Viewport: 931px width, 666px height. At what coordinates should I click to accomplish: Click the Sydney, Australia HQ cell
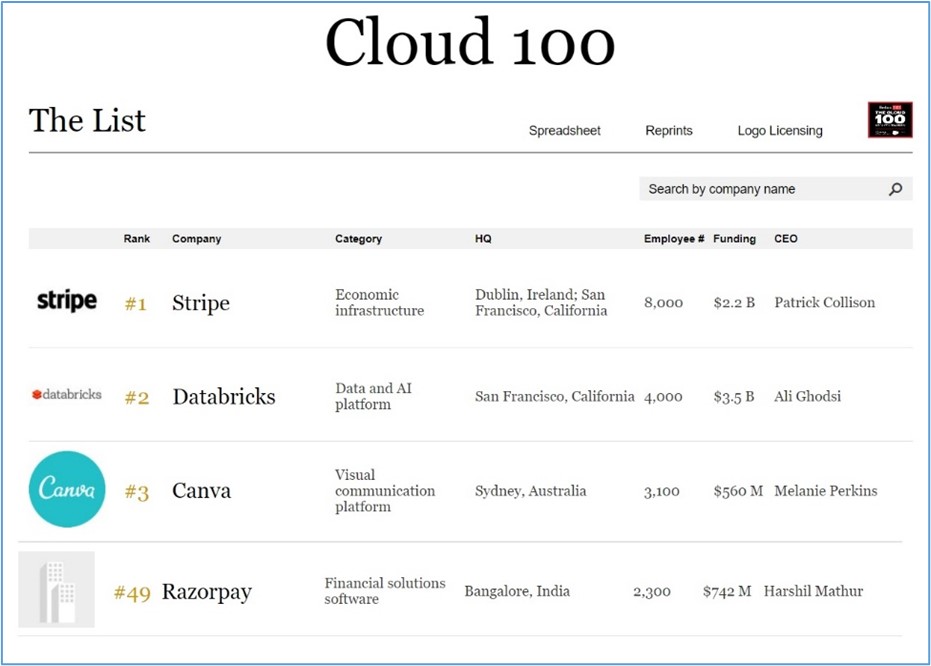530,491
